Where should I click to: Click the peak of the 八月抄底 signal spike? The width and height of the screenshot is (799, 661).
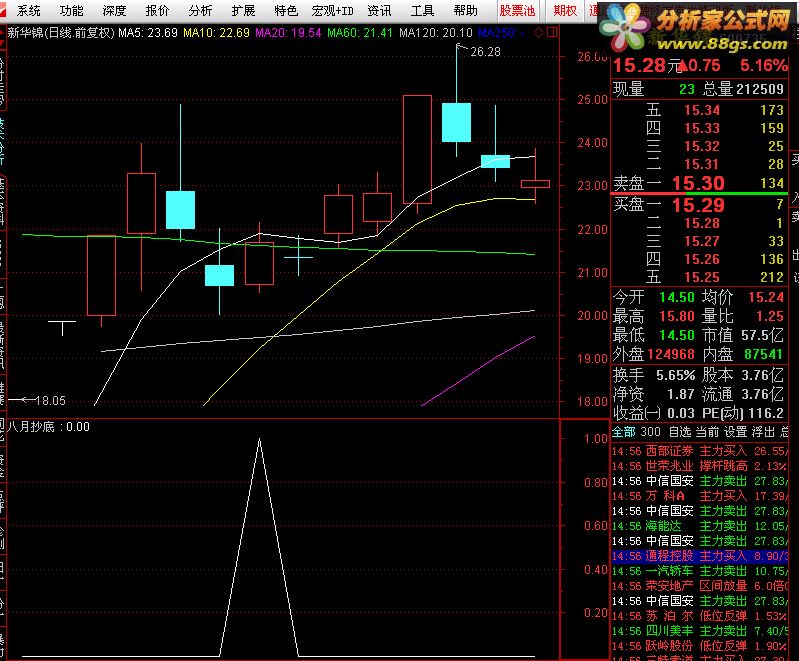[259, 439]
